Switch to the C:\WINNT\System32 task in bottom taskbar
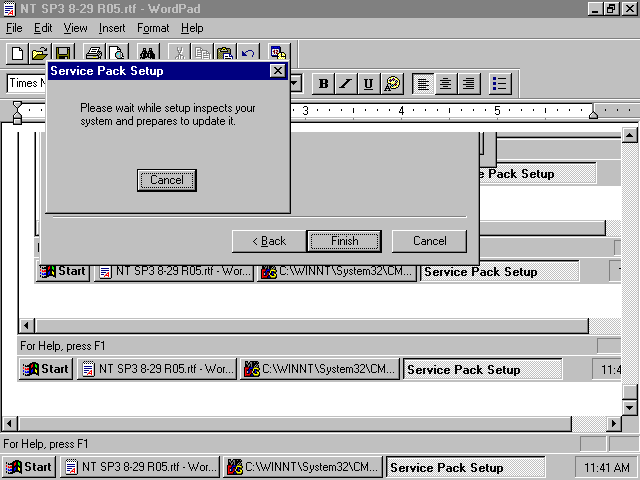The width and height of the screenshot is (640, 480). pos(304,467)
